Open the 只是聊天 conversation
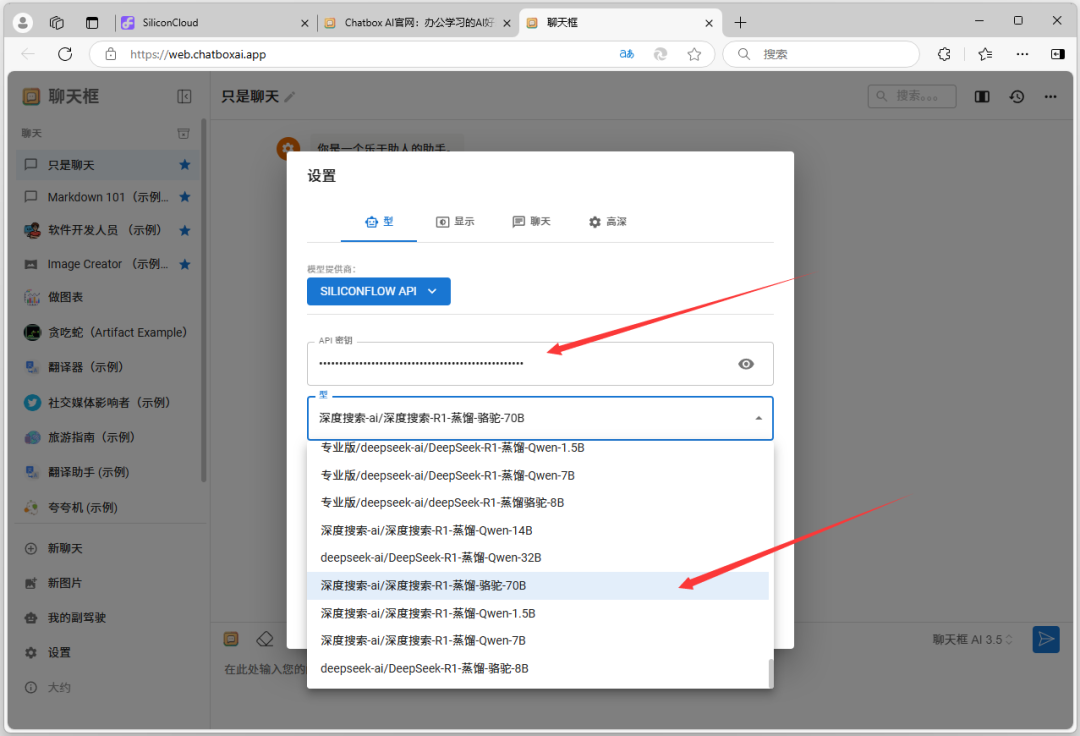Viewport: 1080px width, 736px height. pos(108,165)
